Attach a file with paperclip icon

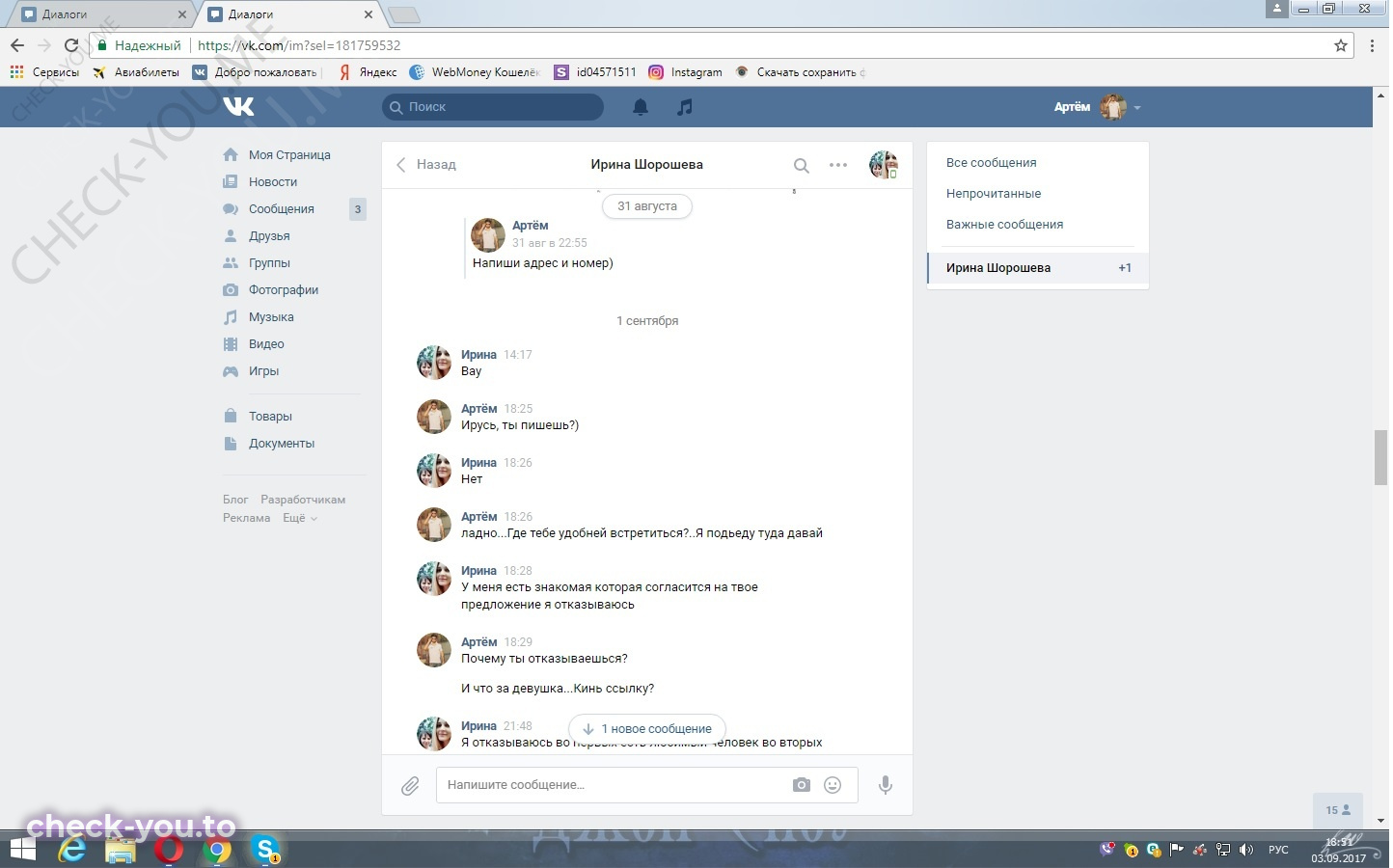[410, 786]
